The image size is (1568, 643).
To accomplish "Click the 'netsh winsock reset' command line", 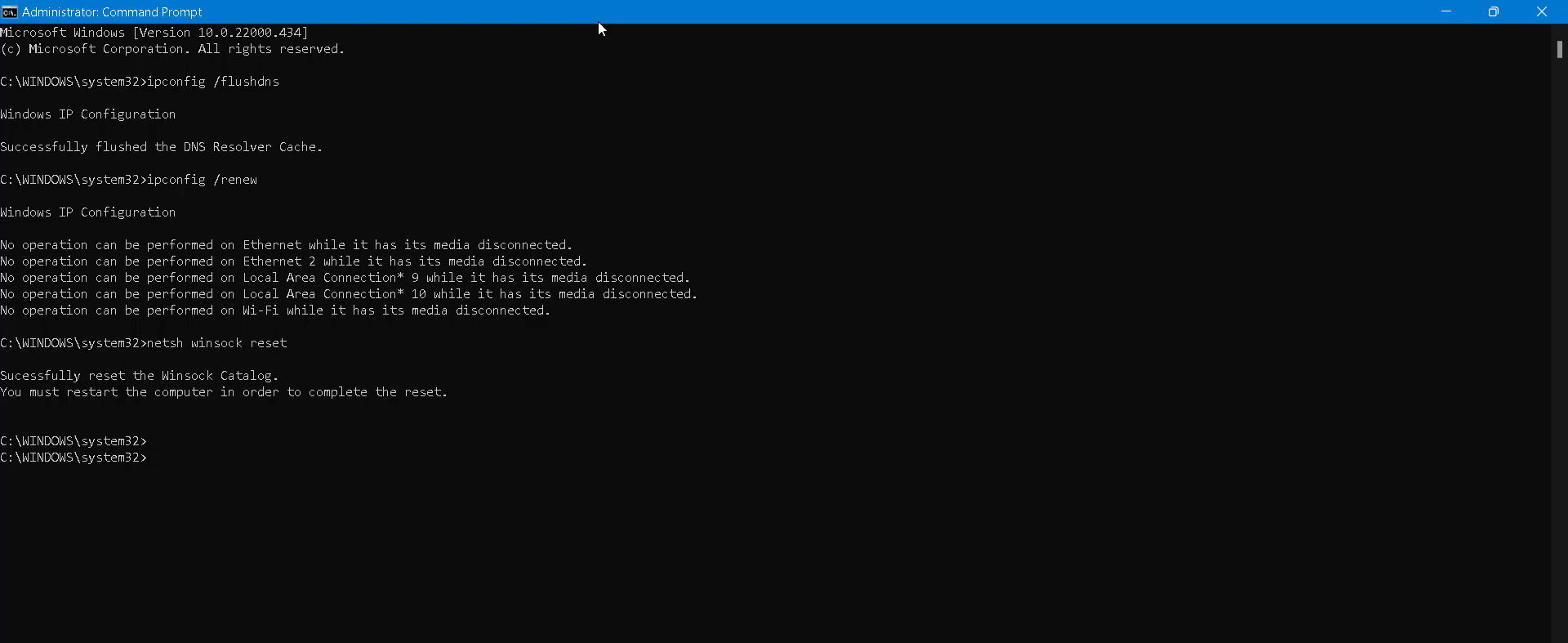I will point(144,343).
